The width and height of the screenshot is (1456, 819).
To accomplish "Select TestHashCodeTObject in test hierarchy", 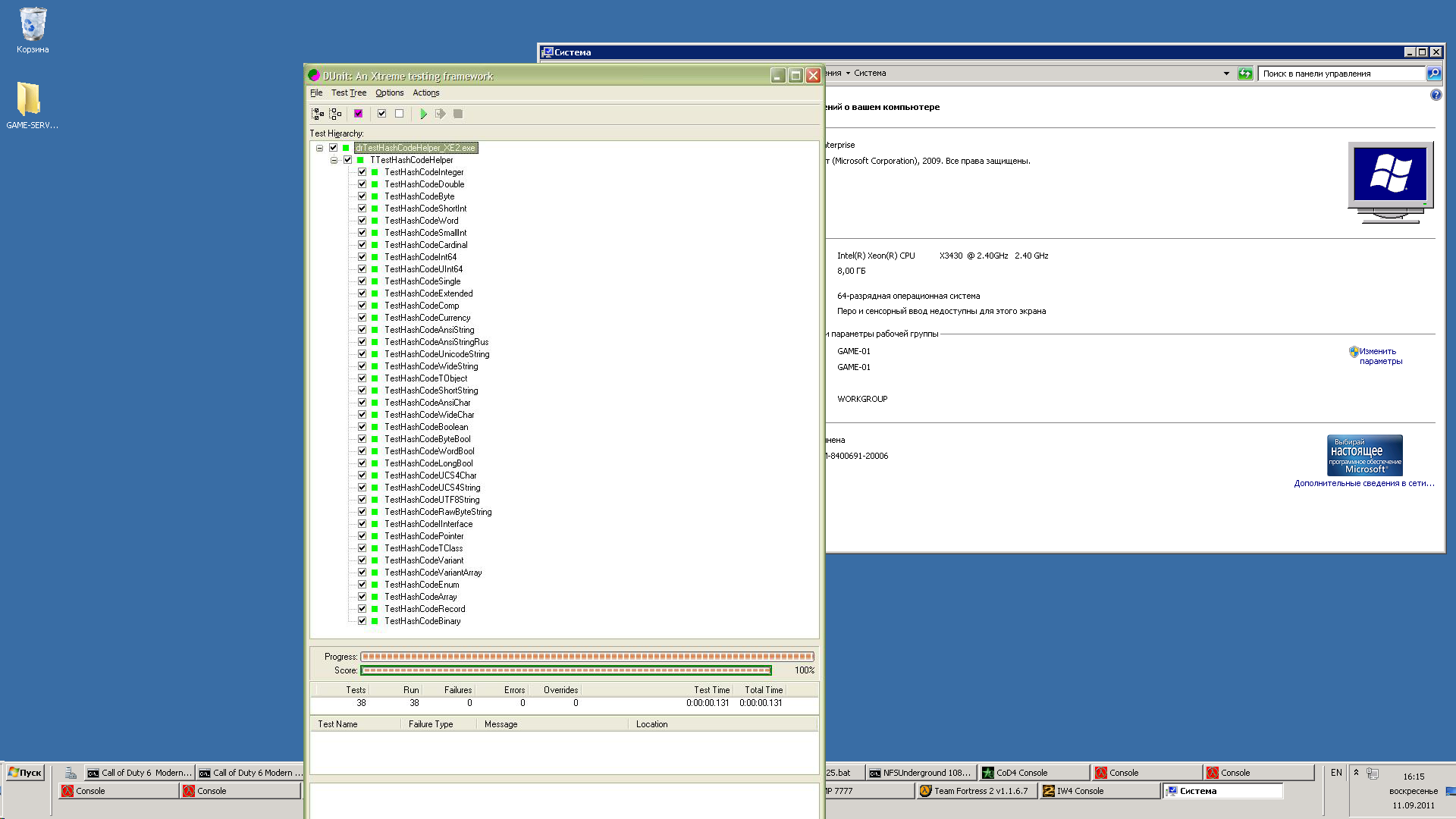I will click(x=425, y=378).
